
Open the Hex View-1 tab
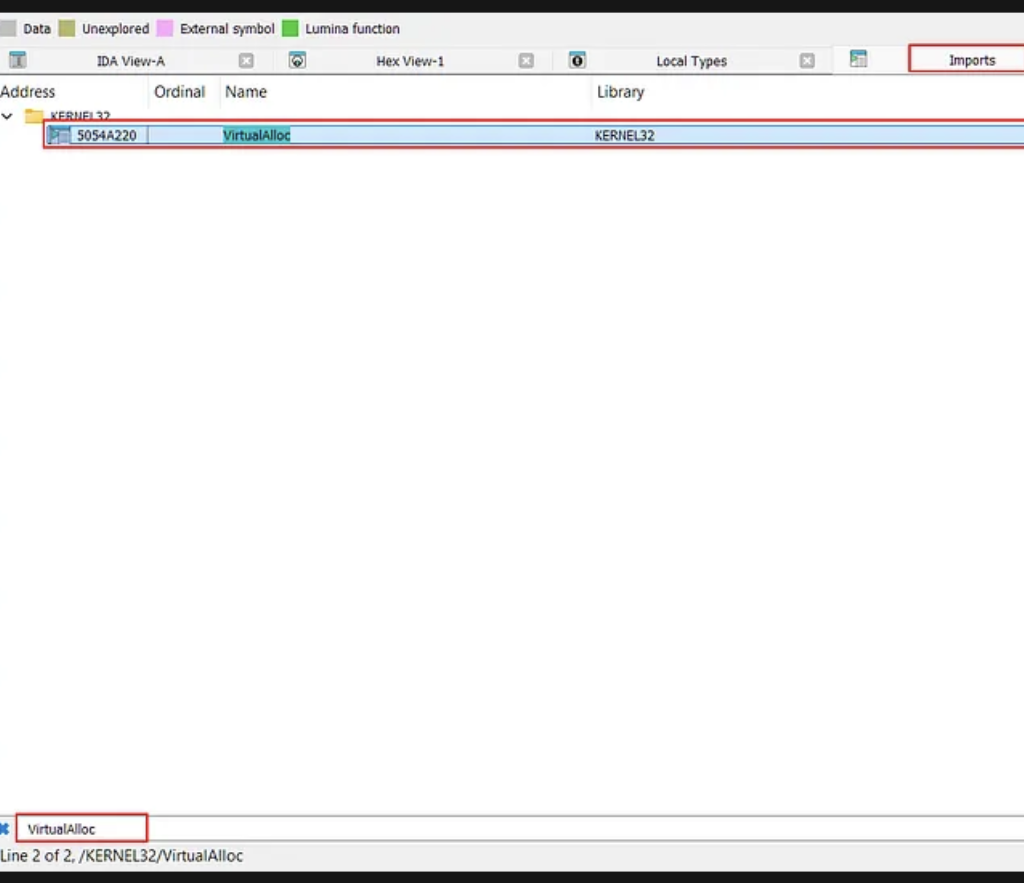pyautogui.click(x=409, y=61)
